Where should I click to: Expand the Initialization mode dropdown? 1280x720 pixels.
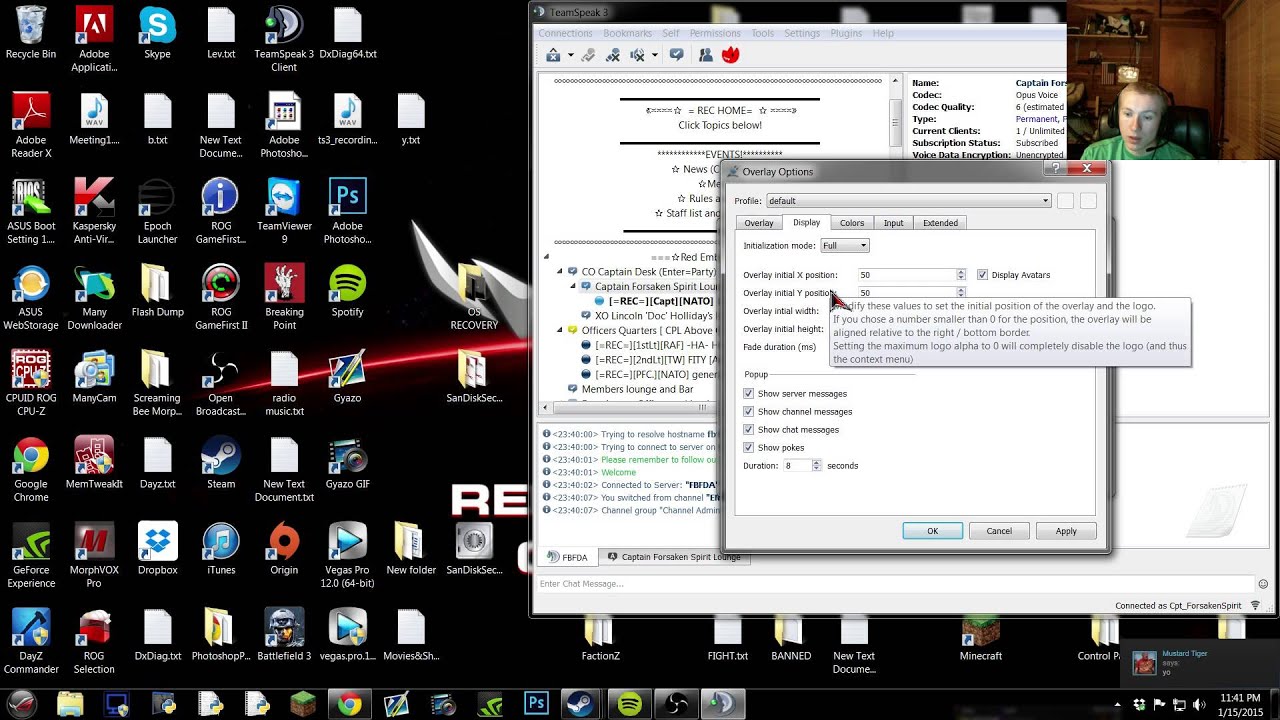845,246
